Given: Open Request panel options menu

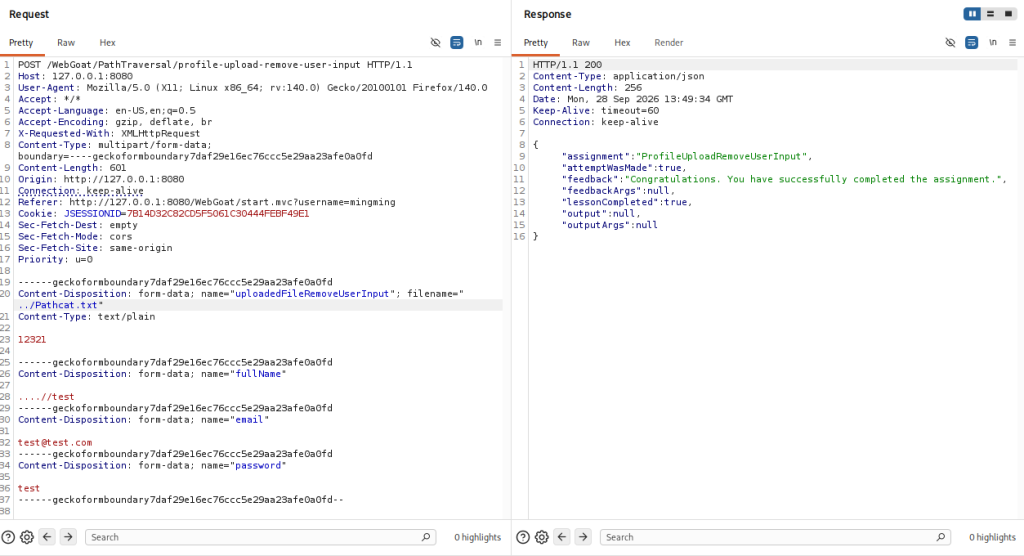Looking at the screenshot, I should [x=498, y=42].
